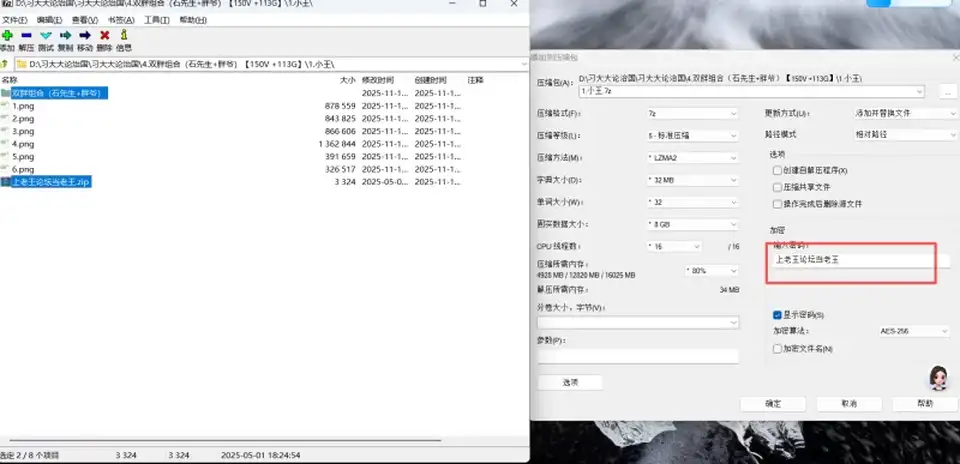The image size is (960, 464).
Task: Click the up-folder arrow beside address bar
Action: coord(4,64)
